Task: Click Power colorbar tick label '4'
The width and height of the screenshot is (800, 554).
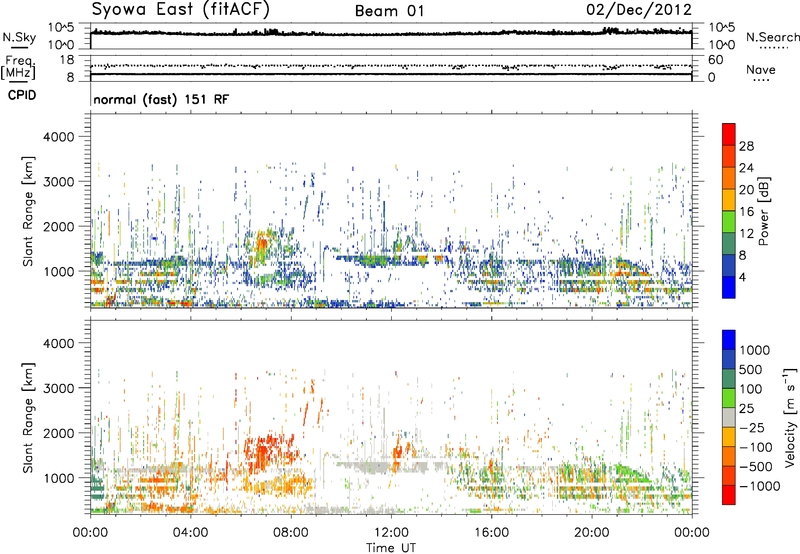Action: pos(742,278)
